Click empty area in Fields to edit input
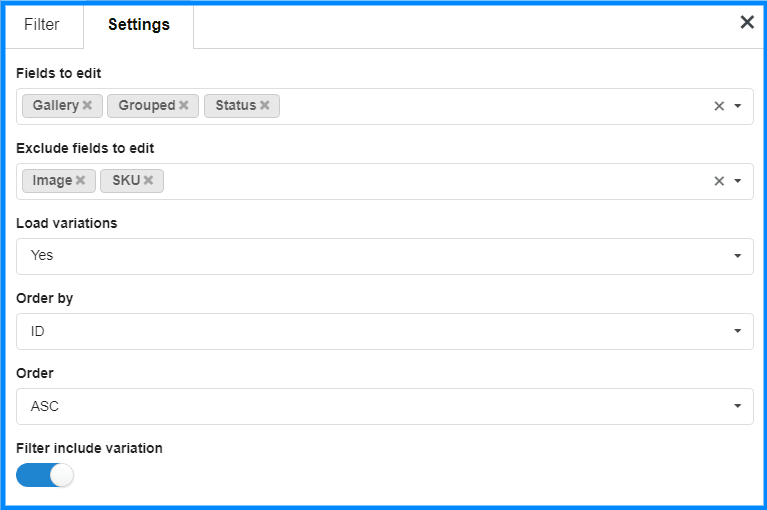The image size is (767, 510). coord(489,106)
